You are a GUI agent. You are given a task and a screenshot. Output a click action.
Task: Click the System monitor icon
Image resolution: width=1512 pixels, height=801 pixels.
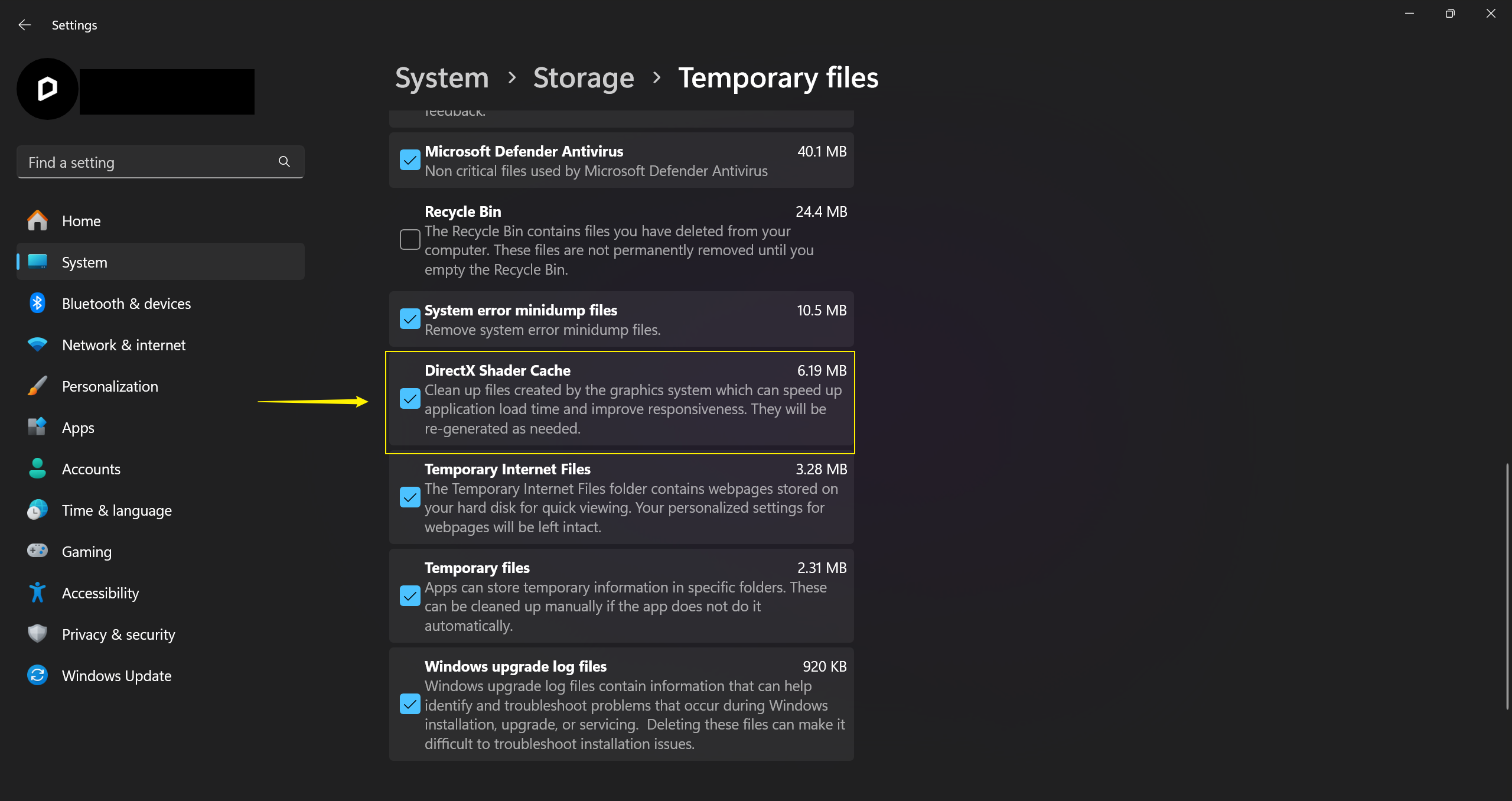point(37,262)
